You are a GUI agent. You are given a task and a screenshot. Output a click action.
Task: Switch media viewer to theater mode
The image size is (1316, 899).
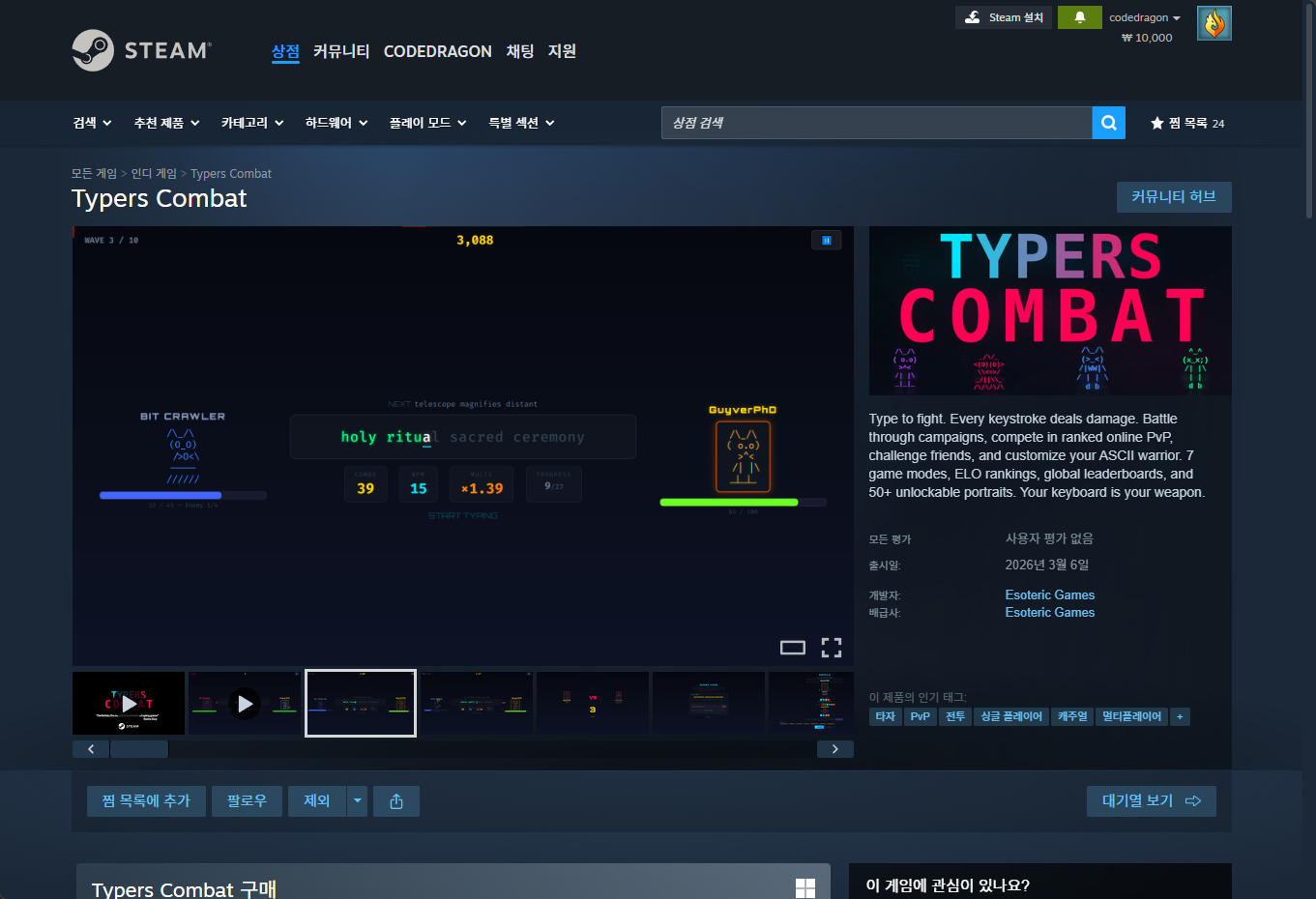coord(793,648)
